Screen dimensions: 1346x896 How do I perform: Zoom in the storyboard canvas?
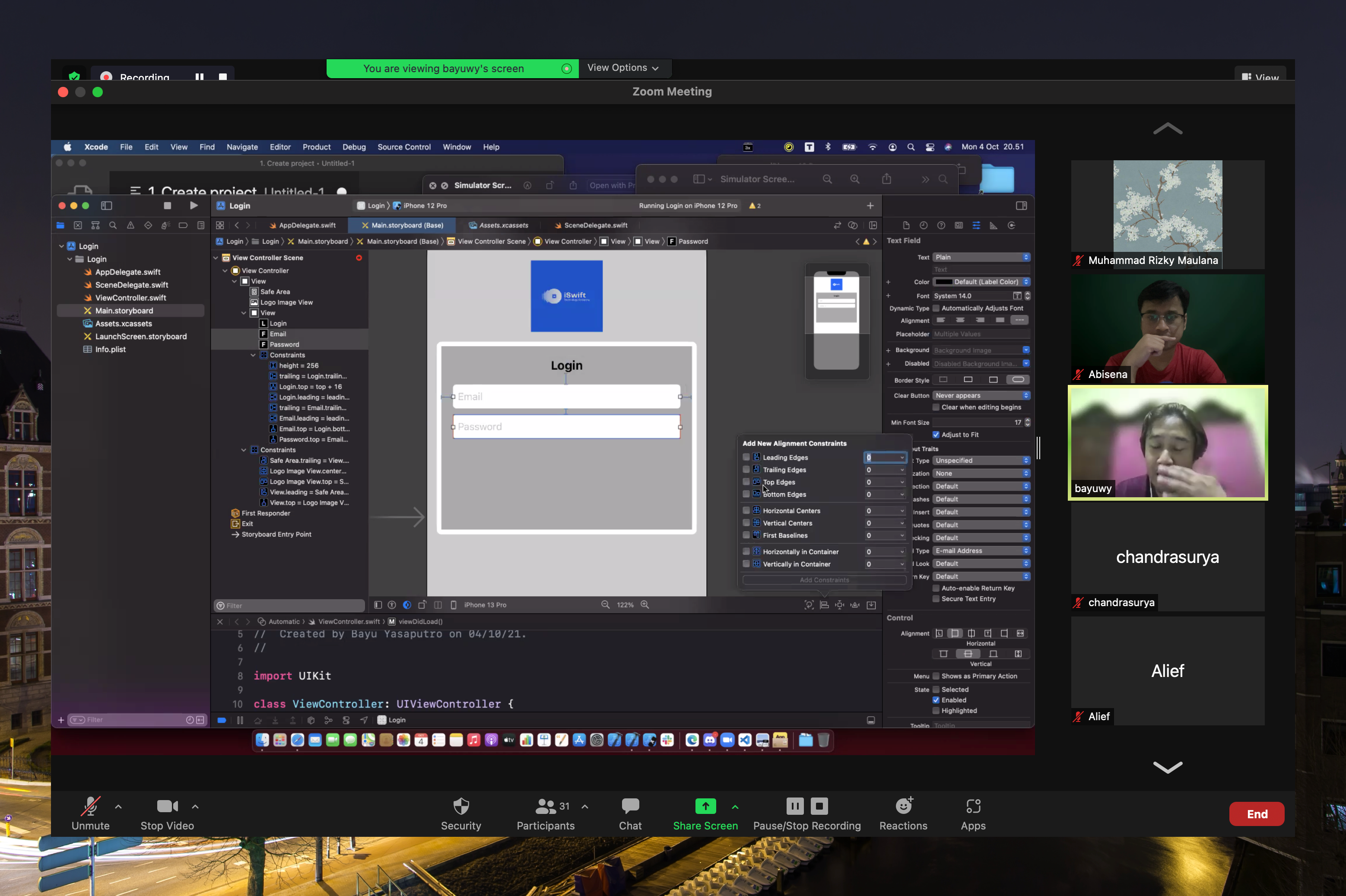[x=645, y=604]
